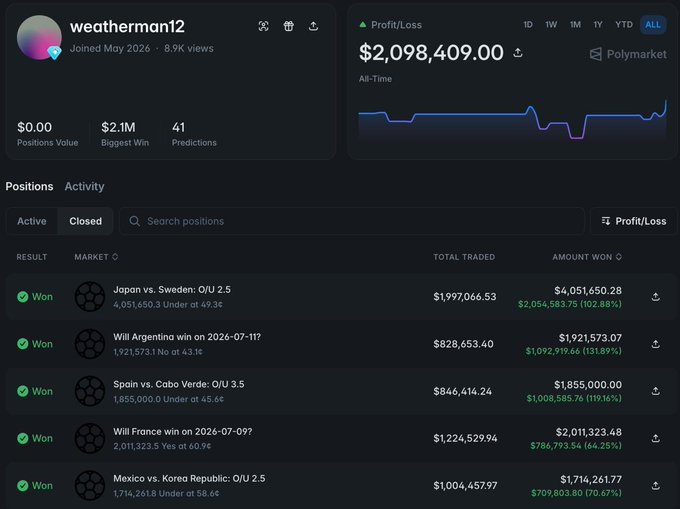The width and height of the screenshot is (680, 509).
Task: Click soccer ball icon for Japan vs. Sweden
Action: (x=90, y=297)
